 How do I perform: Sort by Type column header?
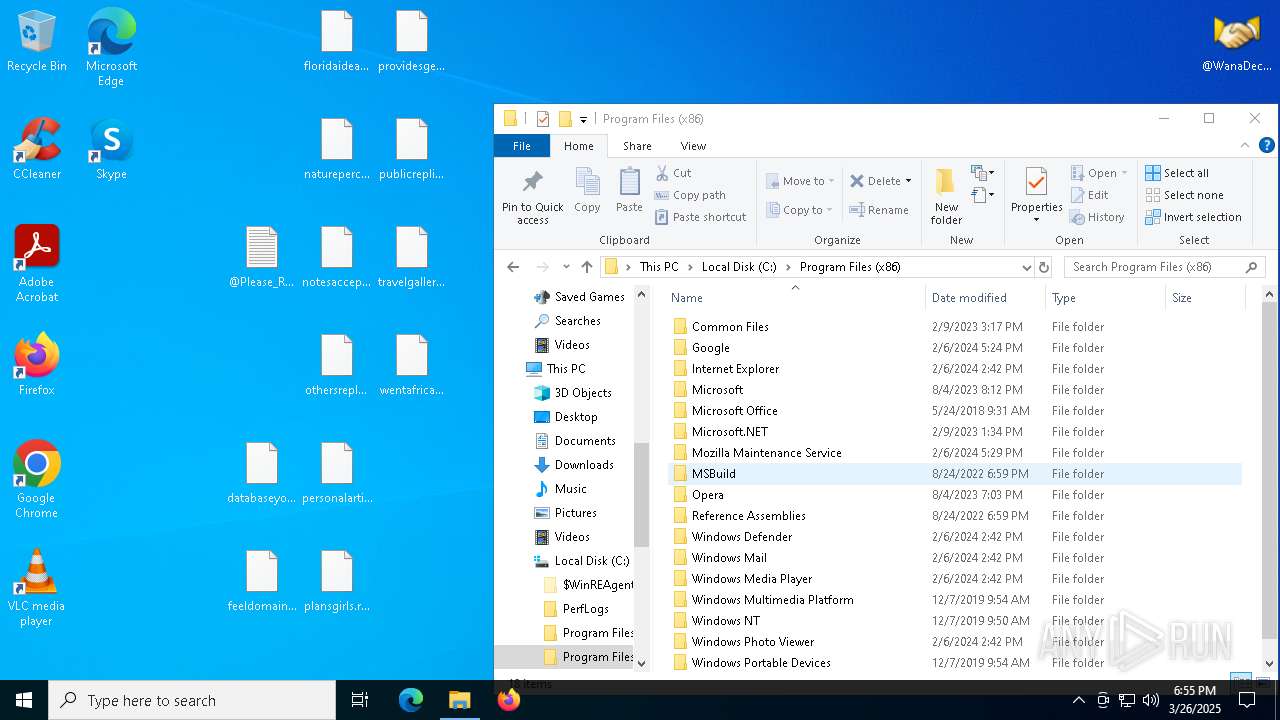(1105, 298)
